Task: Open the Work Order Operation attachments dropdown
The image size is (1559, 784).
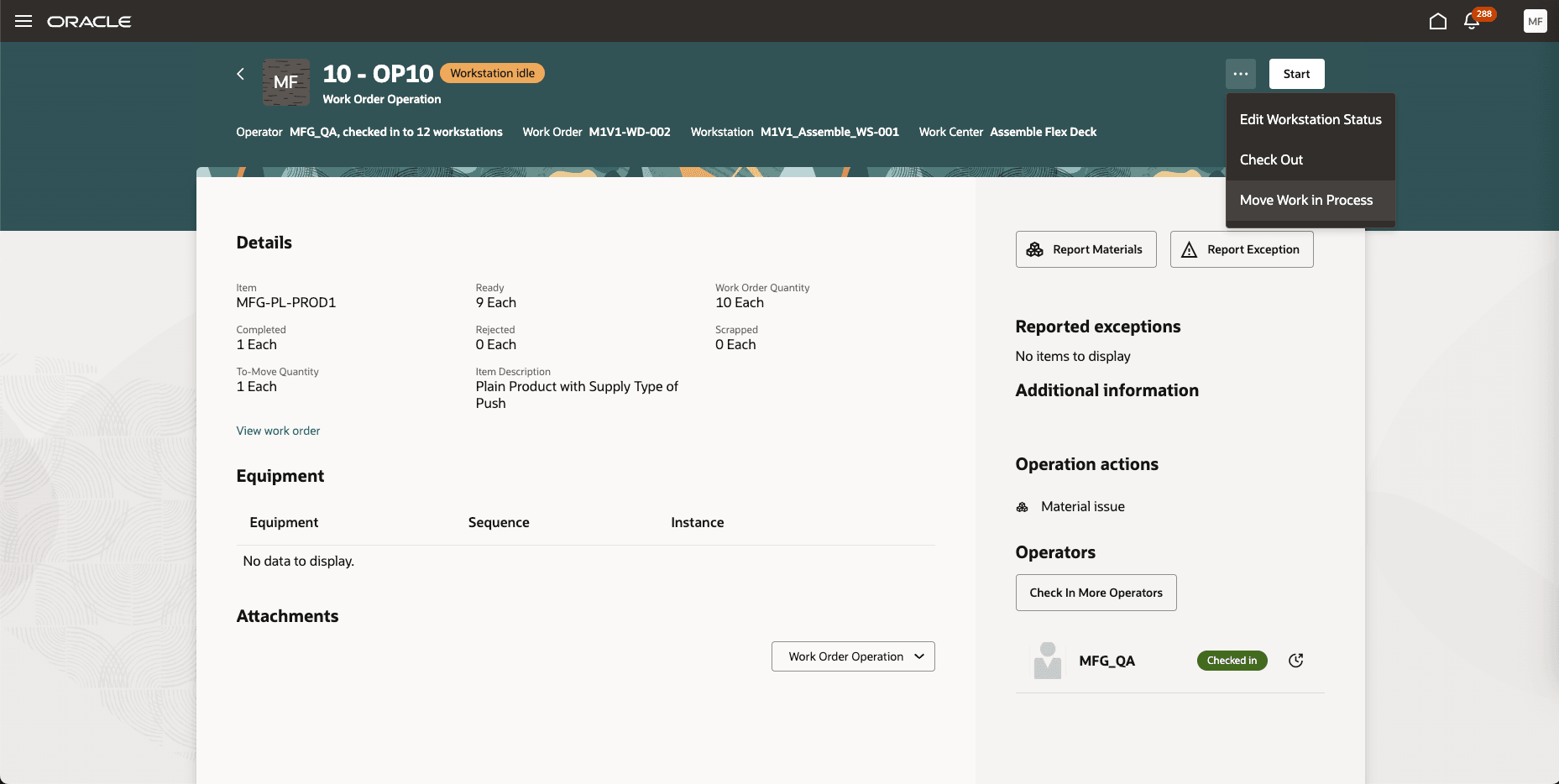Action: tap(852, 656)
